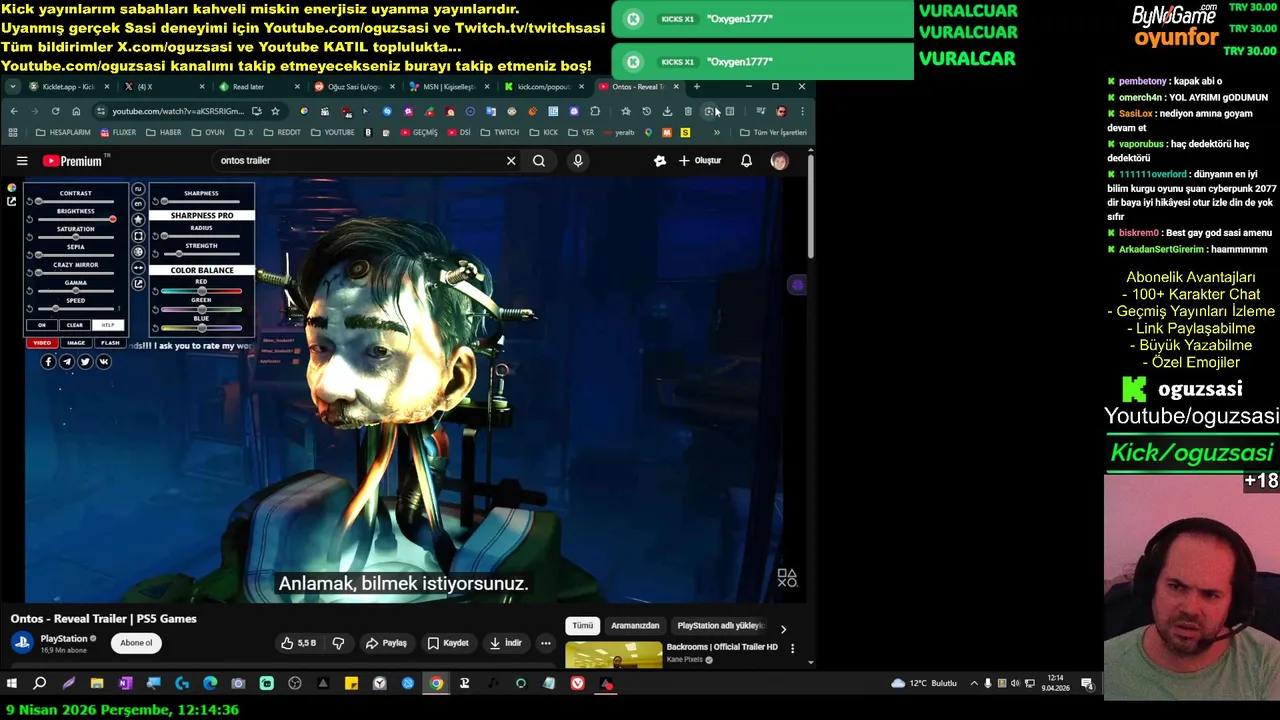Go to the Chrome home page
1280x720 pixels.
[x=76, y=111]
